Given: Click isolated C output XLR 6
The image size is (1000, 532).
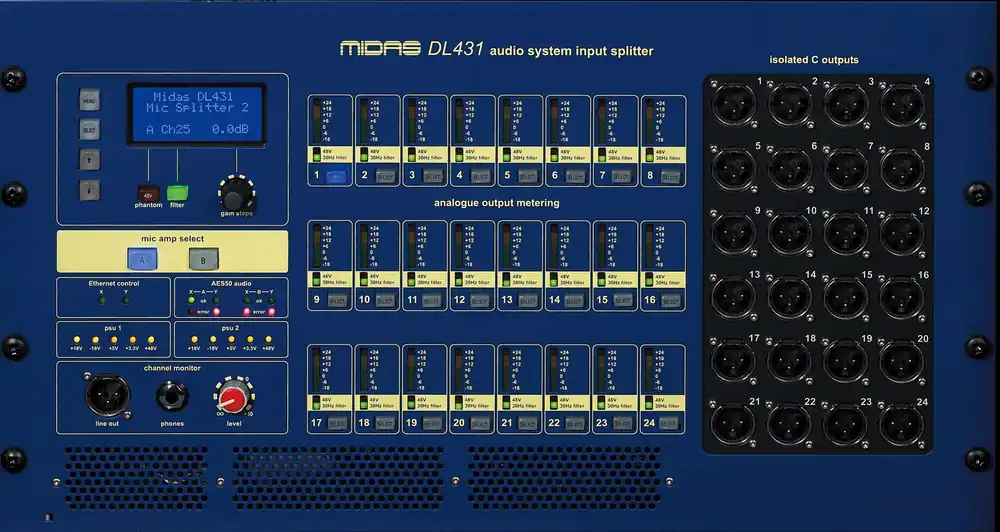Looking at the screenshot, I should coord(790,168).
